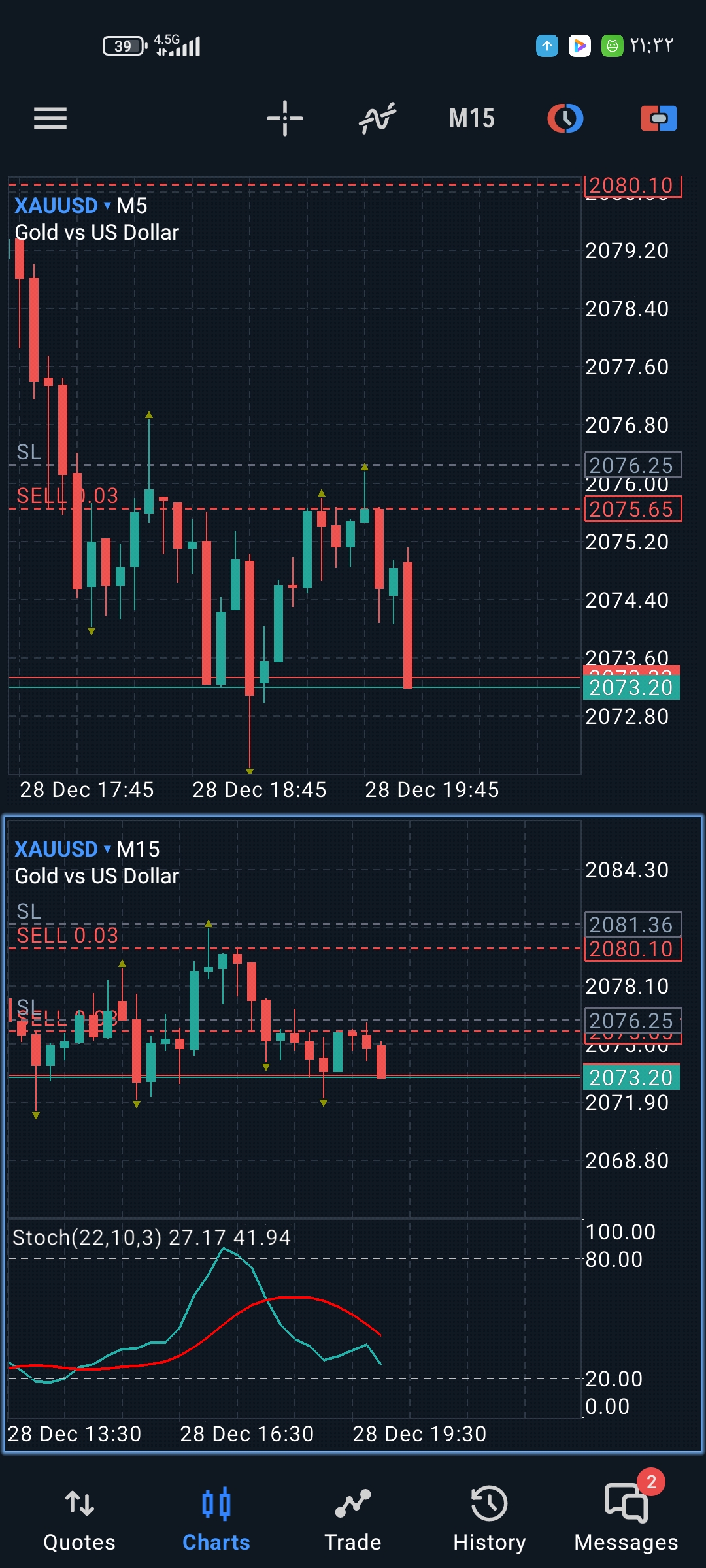
Task: Open the indicators list icon
Action: [x=378, y=118]
